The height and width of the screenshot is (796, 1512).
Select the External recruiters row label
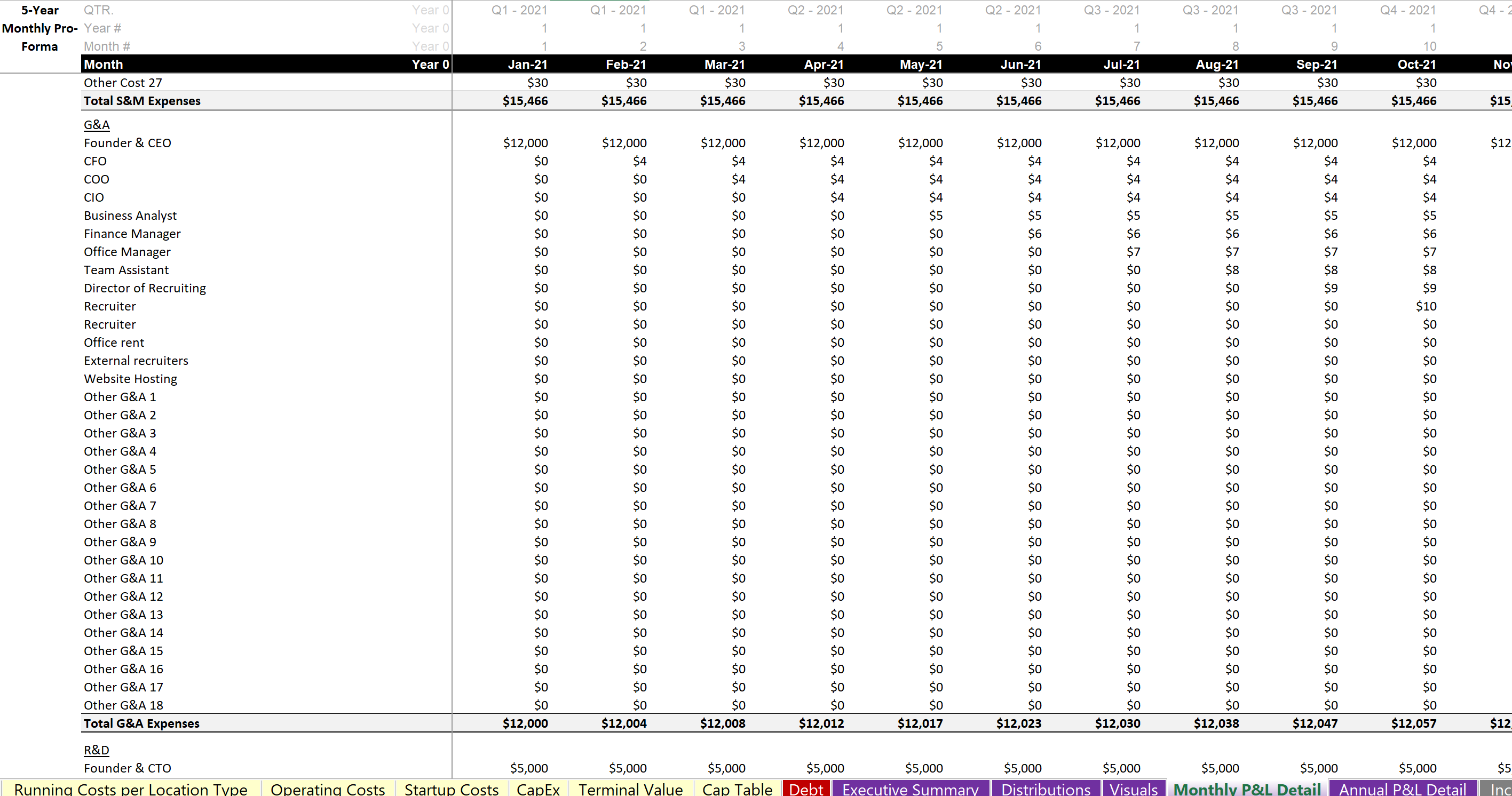(136, 361)
